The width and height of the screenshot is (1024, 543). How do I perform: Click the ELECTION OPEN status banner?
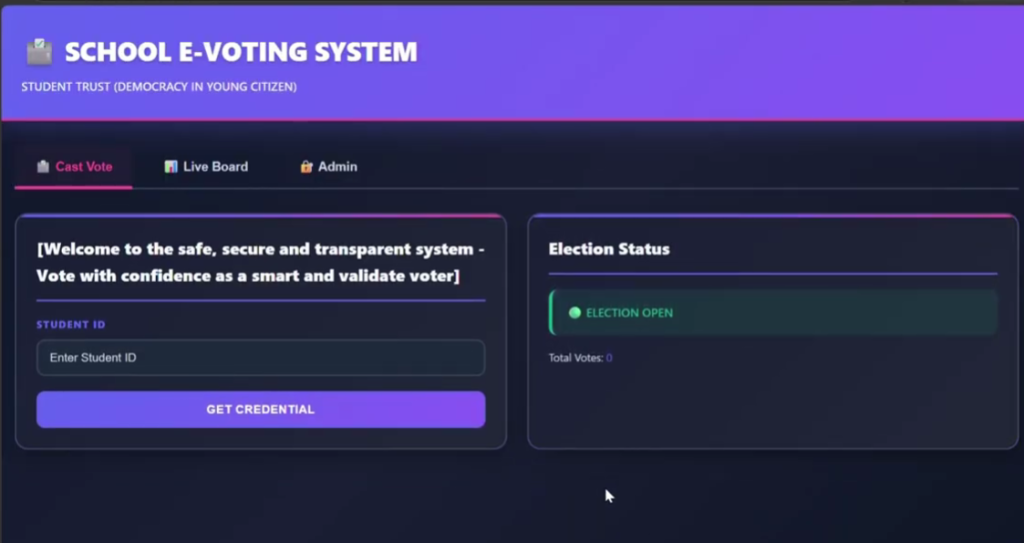coord(773,312)
